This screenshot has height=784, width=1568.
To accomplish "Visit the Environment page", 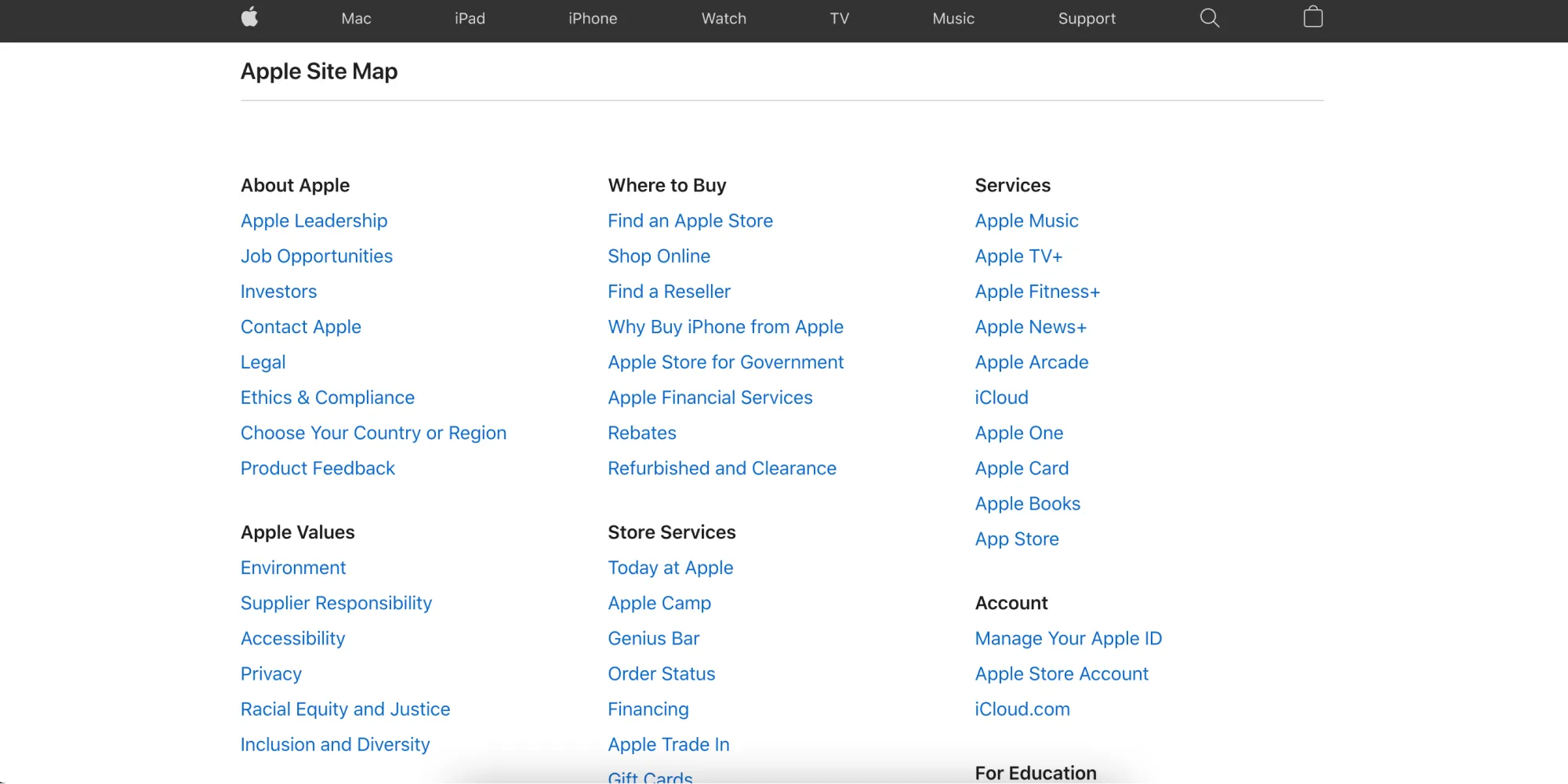I will coord(293,568).
